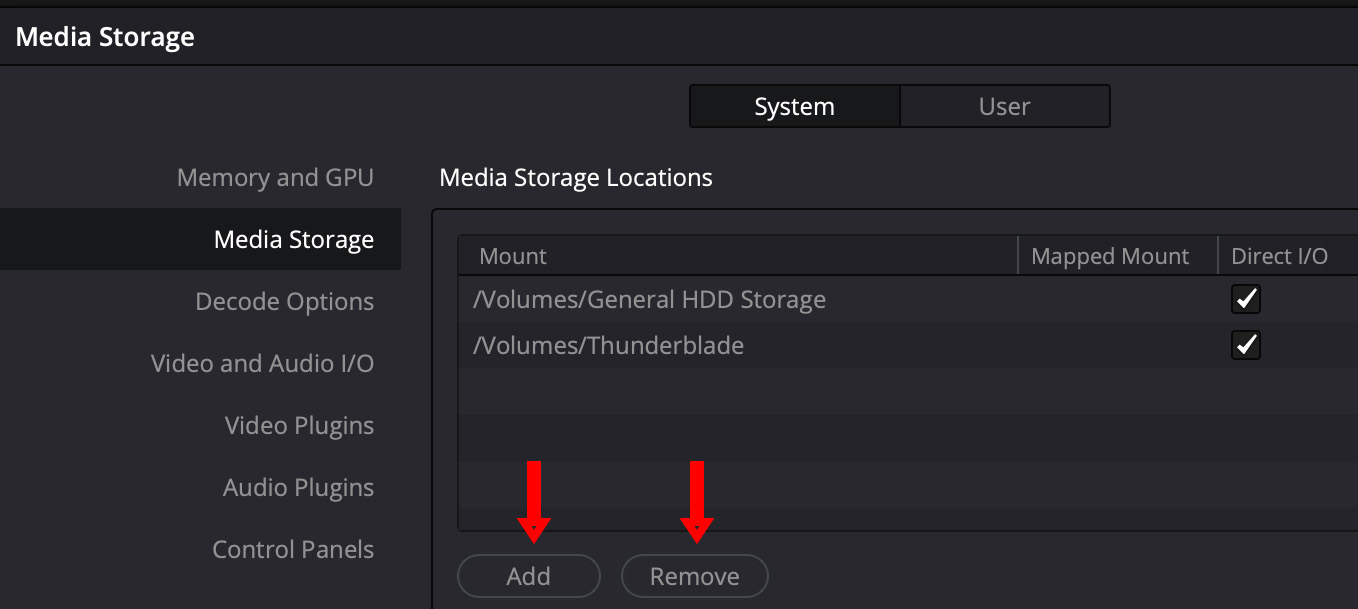Click the Mount column header
Screen dimensions: 1358x609
[513, 257]
